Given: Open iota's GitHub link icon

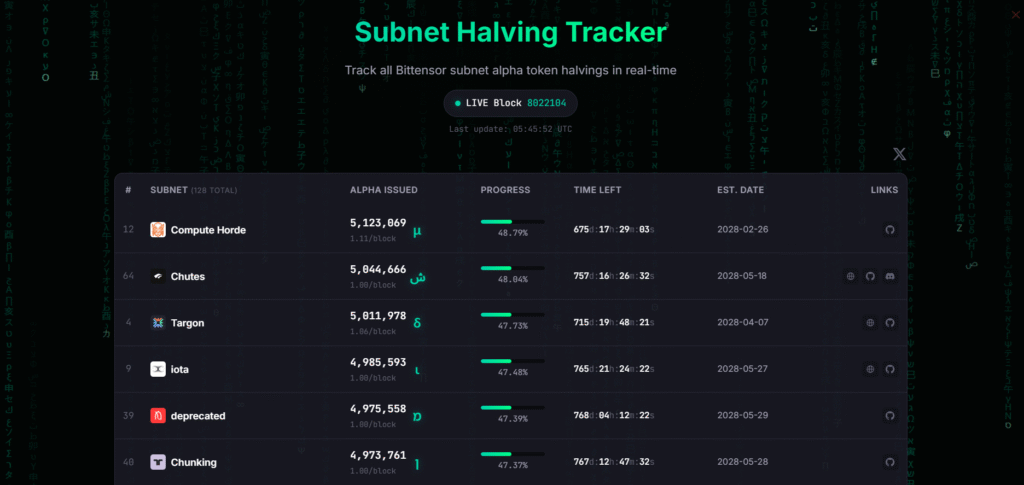Looking at the screenshot, I should coord(890,369).
